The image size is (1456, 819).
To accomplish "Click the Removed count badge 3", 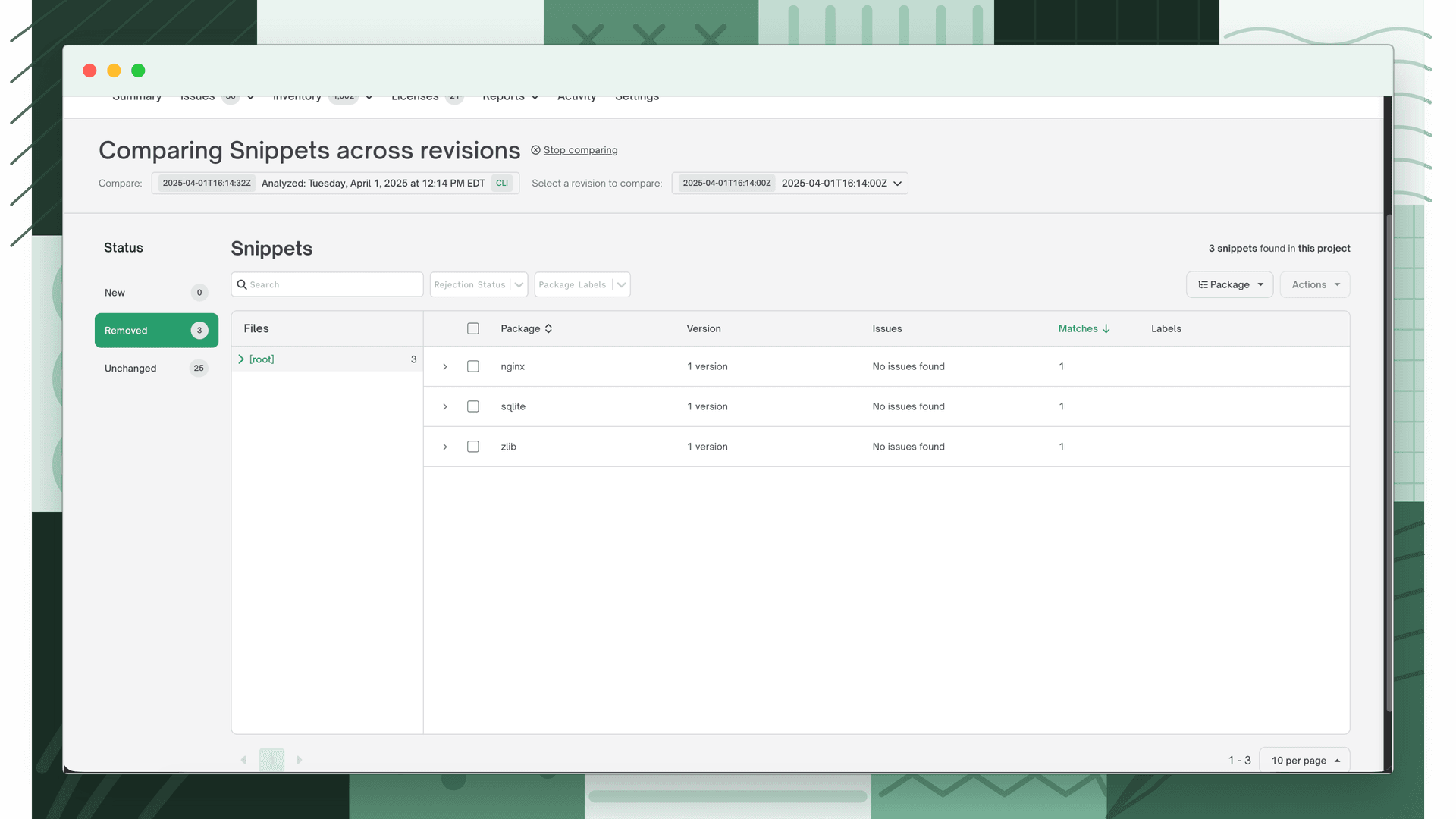I will [x=199, y=331].
